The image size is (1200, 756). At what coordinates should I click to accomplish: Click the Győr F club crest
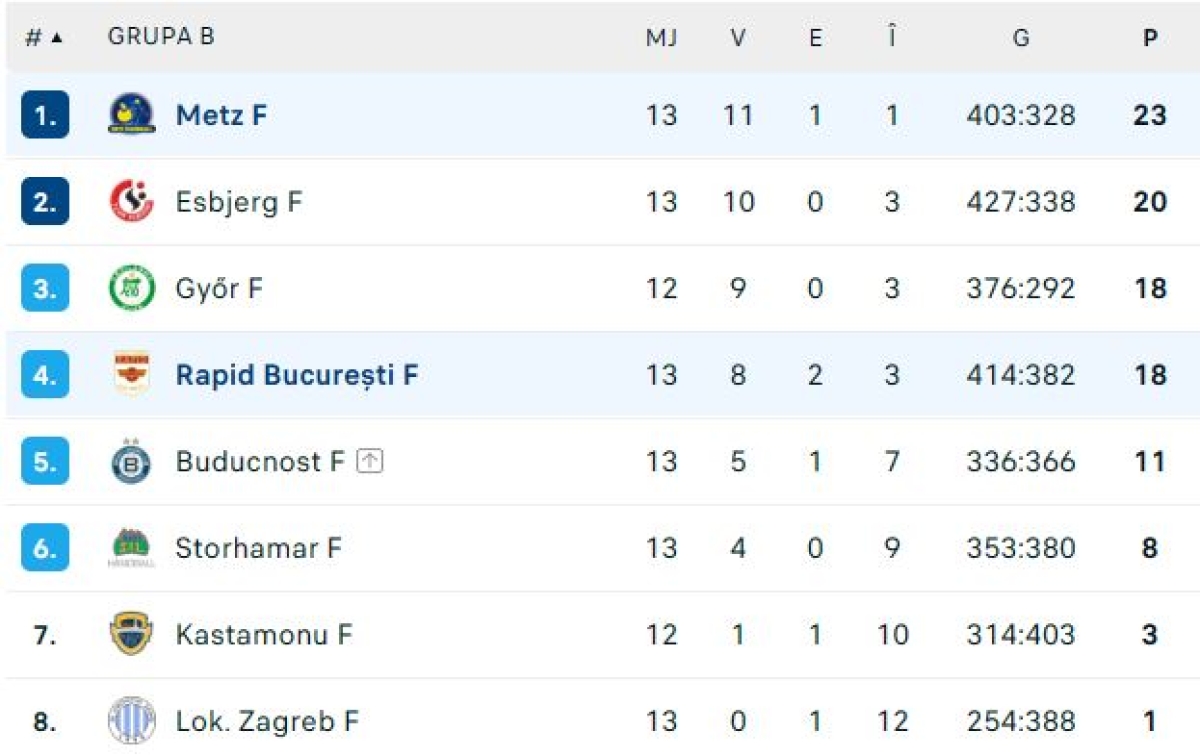(x=131, y=288)
